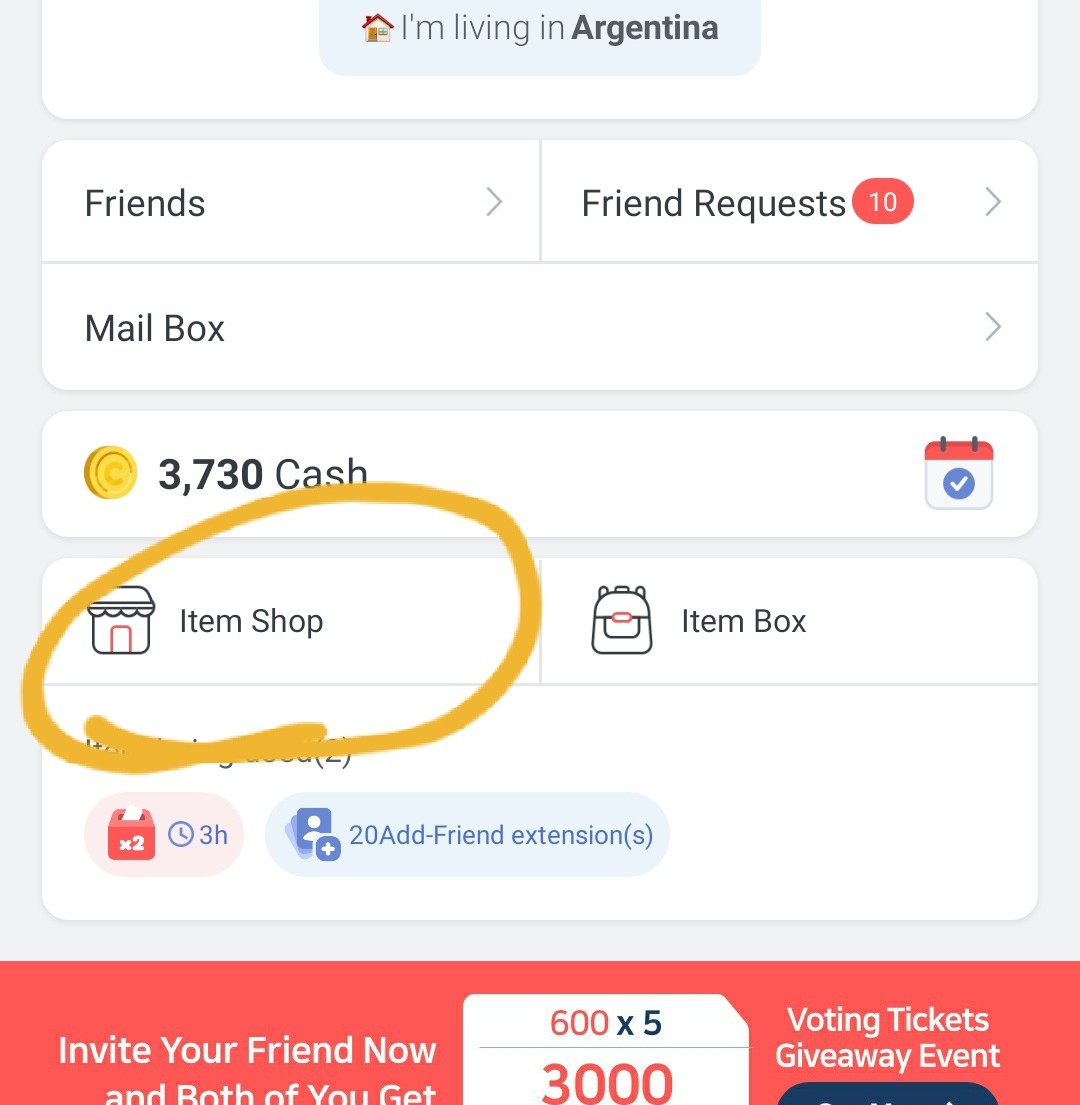This screenshot has height=1105, width=1080.
Task: Open the Friends list entry
Action: tap(145, 204)
